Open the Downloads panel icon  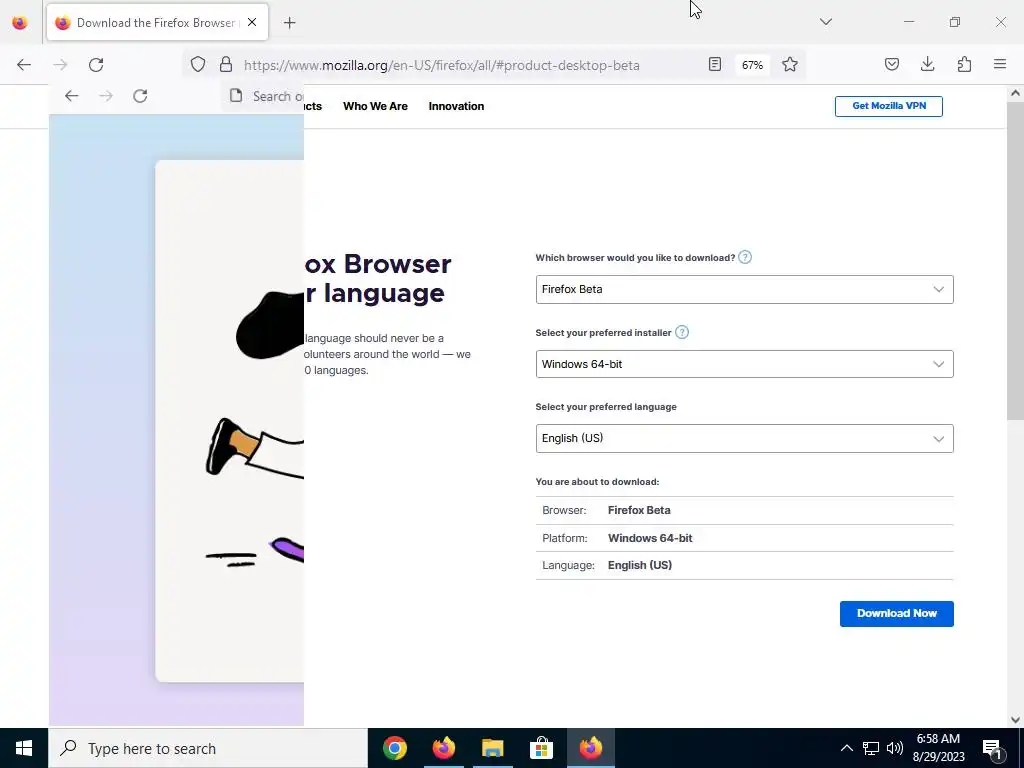(927, 65)
